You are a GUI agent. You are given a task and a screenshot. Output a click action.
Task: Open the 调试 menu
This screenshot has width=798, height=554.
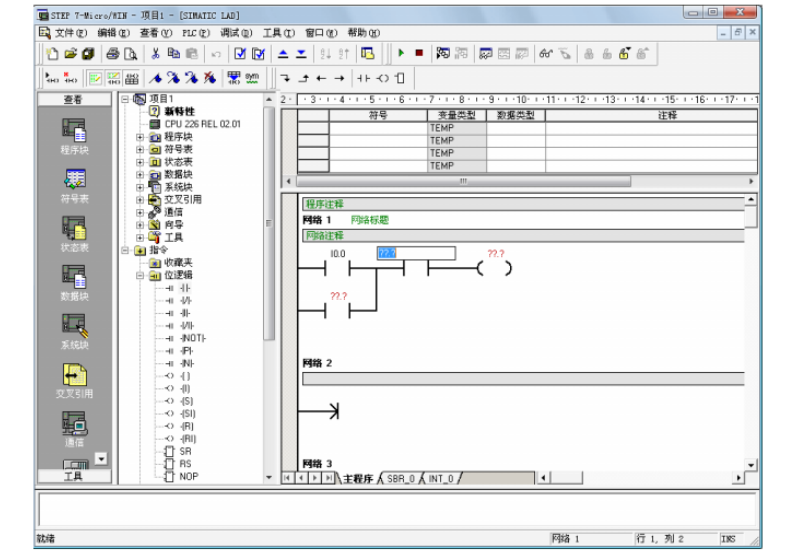(x=236, y=33)
